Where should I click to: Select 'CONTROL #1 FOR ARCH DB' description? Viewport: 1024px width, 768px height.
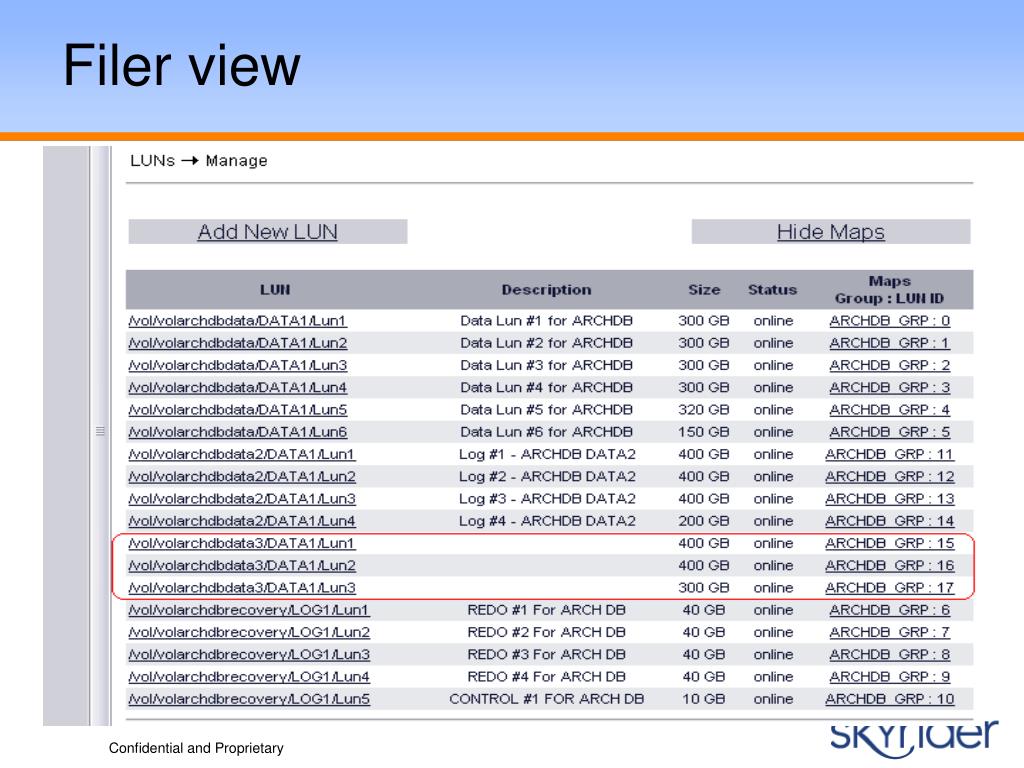(547, 698)
